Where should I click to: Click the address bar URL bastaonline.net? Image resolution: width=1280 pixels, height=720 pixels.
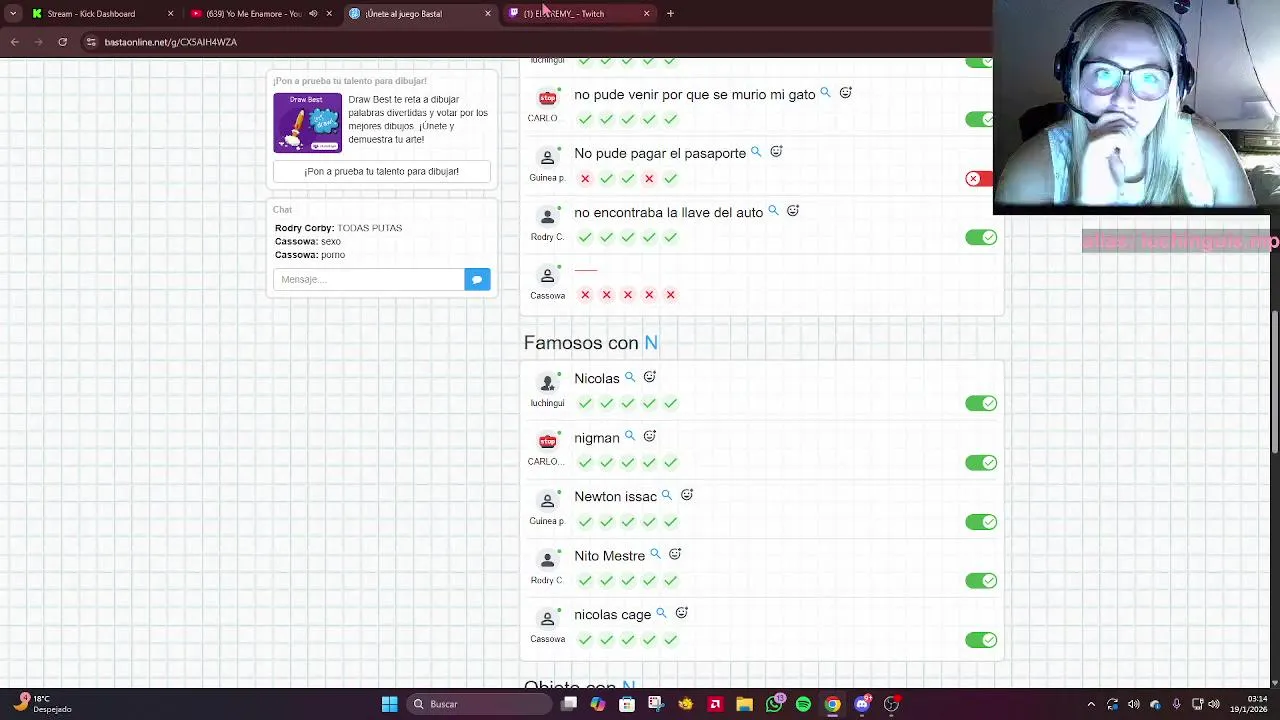[x=170, y=42]
